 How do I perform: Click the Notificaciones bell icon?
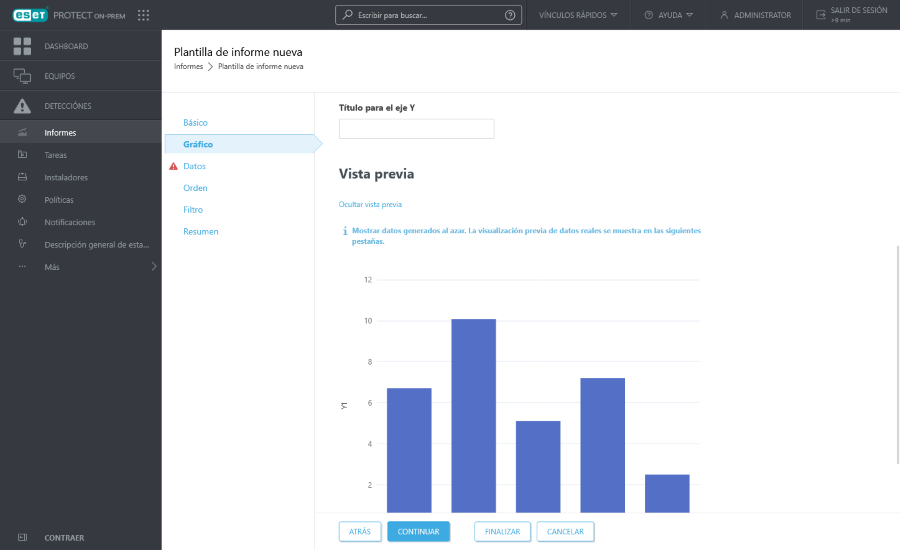click(22, 222)
